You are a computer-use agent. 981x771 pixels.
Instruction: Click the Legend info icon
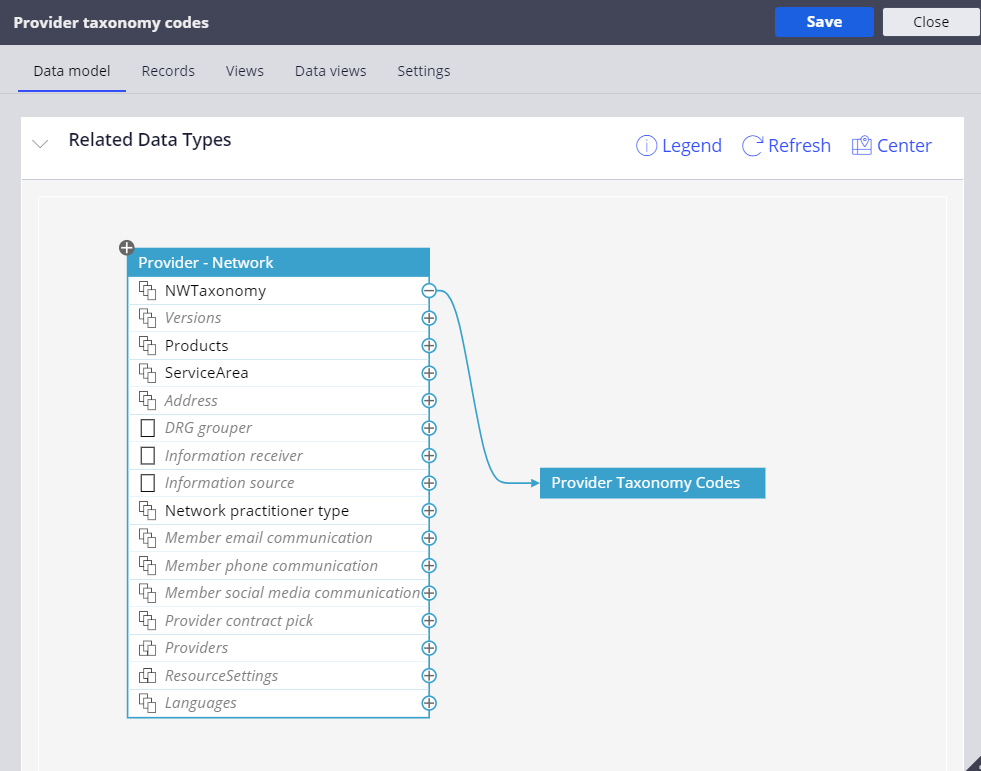point(647,146)
